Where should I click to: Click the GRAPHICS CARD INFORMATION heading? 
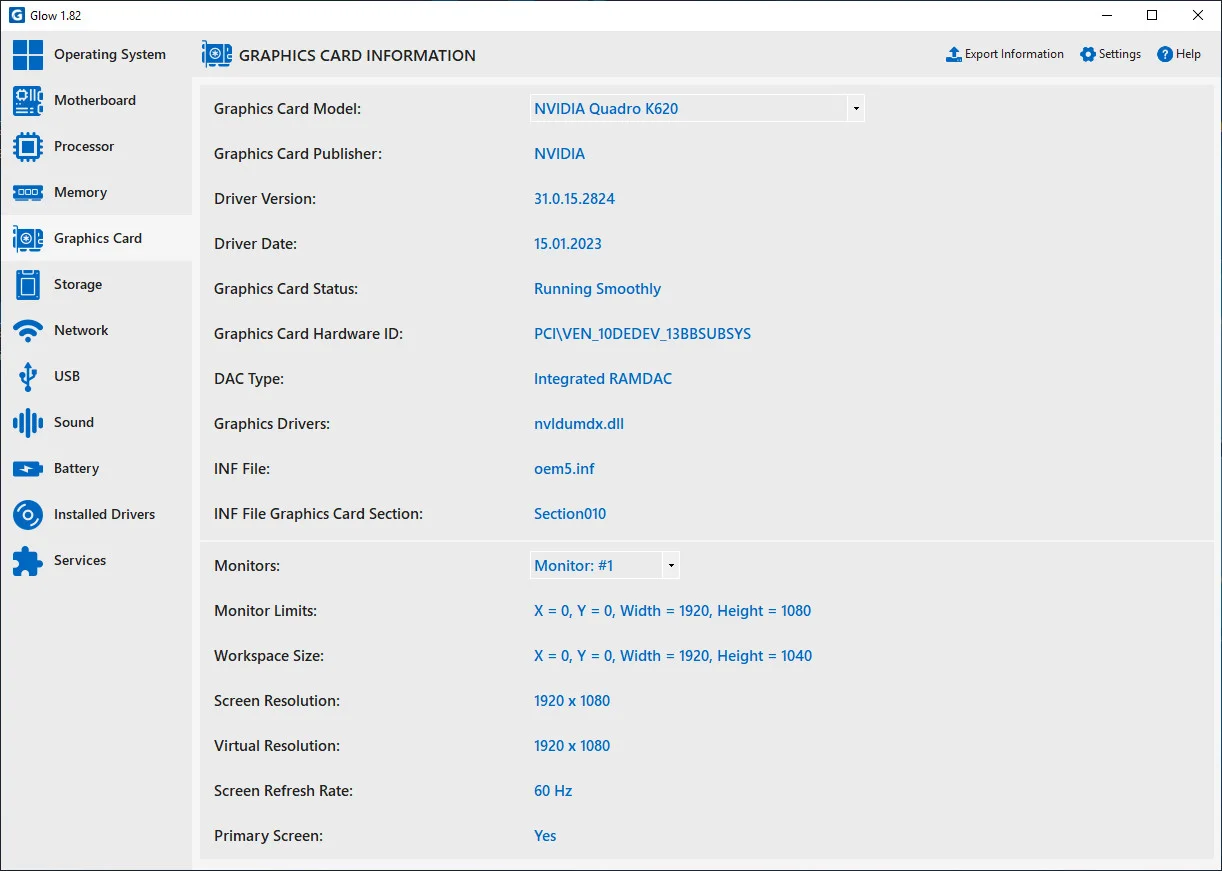(357, 56)
